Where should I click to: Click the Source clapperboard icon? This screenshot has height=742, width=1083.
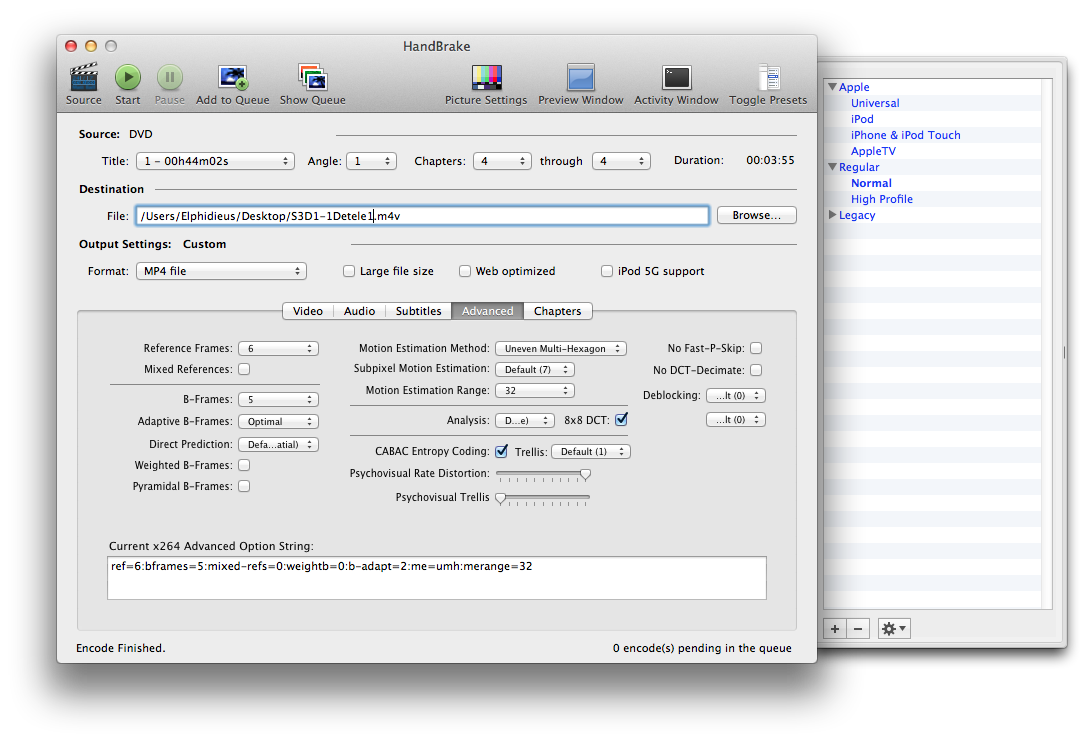click(84, 77)
